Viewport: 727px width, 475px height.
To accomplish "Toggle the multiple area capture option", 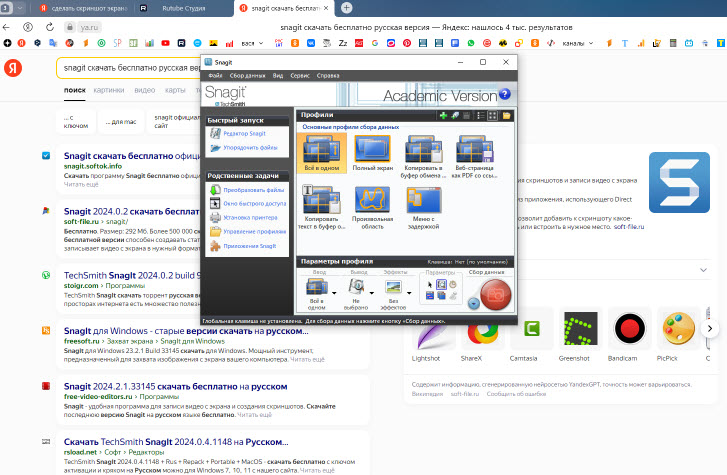I will click(441, 295).
